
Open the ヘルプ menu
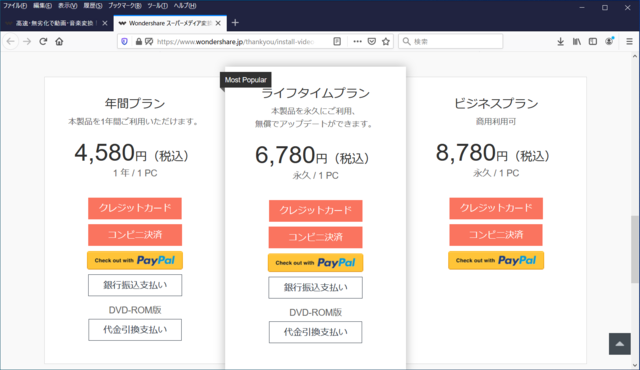point(185,6)
